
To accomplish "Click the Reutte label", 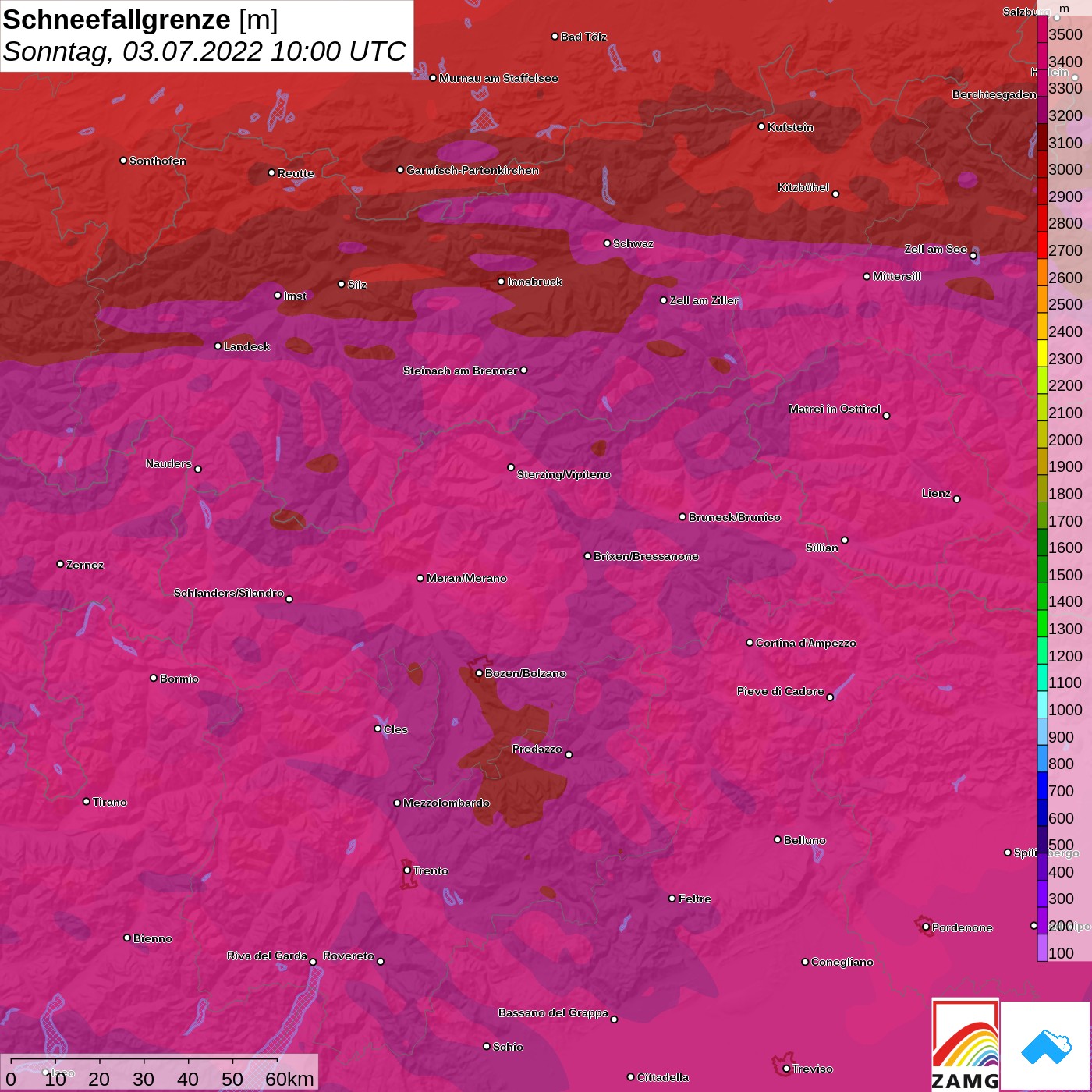I will pos(296,173).
